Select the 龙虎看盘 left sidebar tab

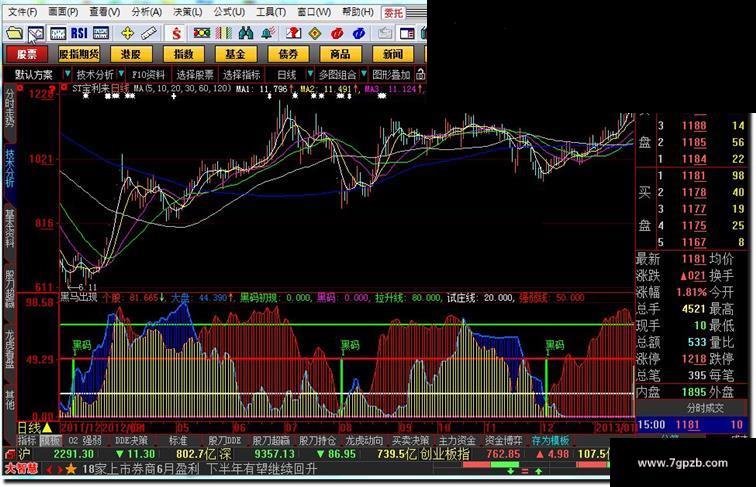[10, 349]
